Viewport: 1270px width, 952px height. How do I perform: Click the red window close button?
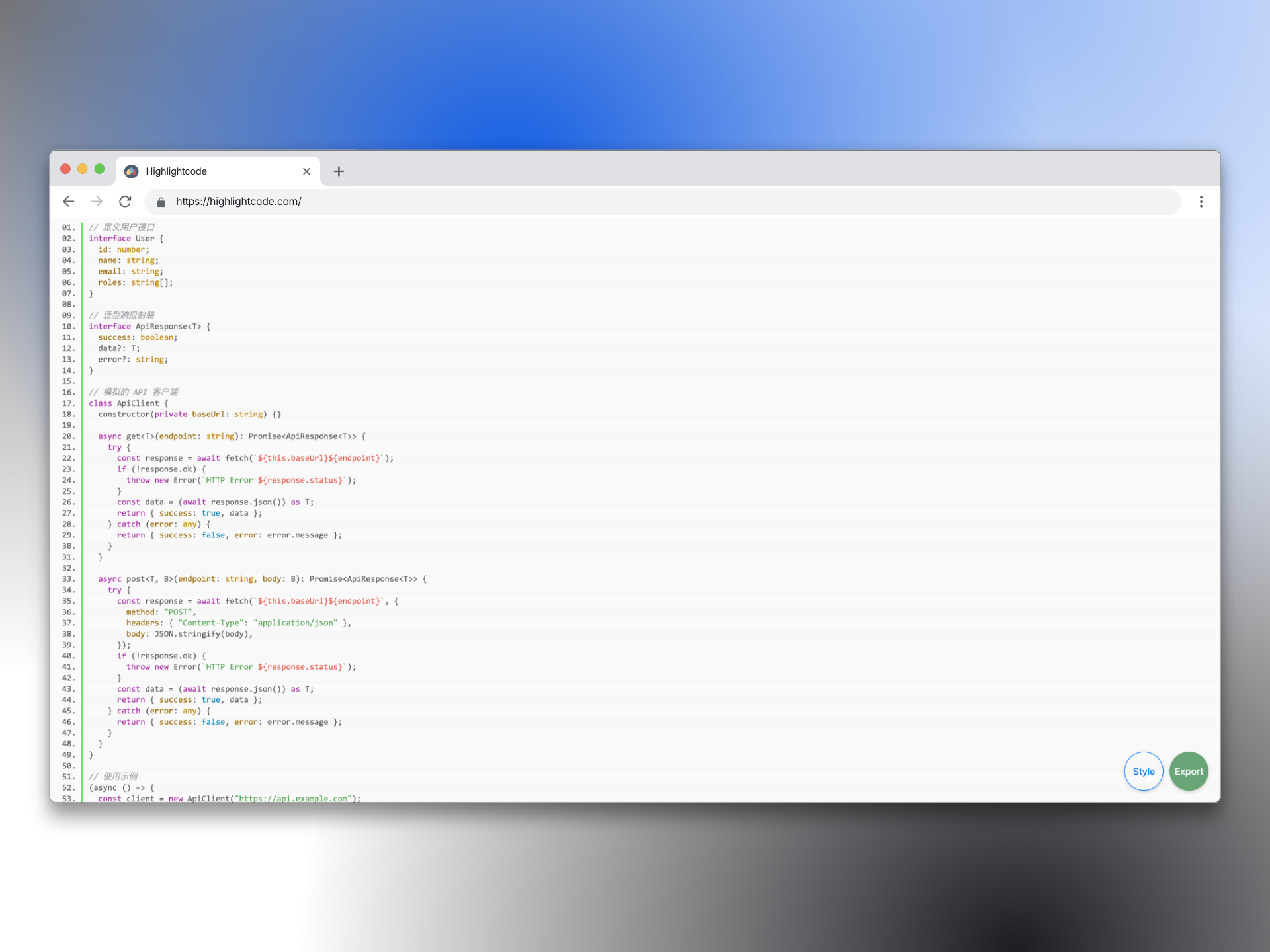click(65, 169)
